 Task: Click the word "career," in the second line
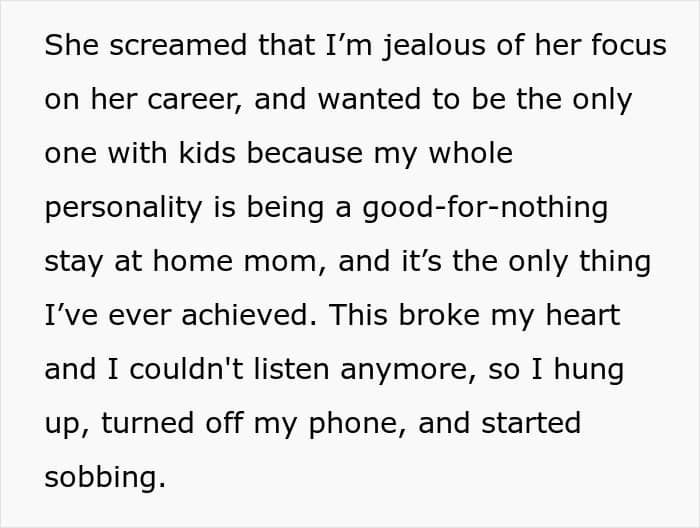[x=195, y=100]
